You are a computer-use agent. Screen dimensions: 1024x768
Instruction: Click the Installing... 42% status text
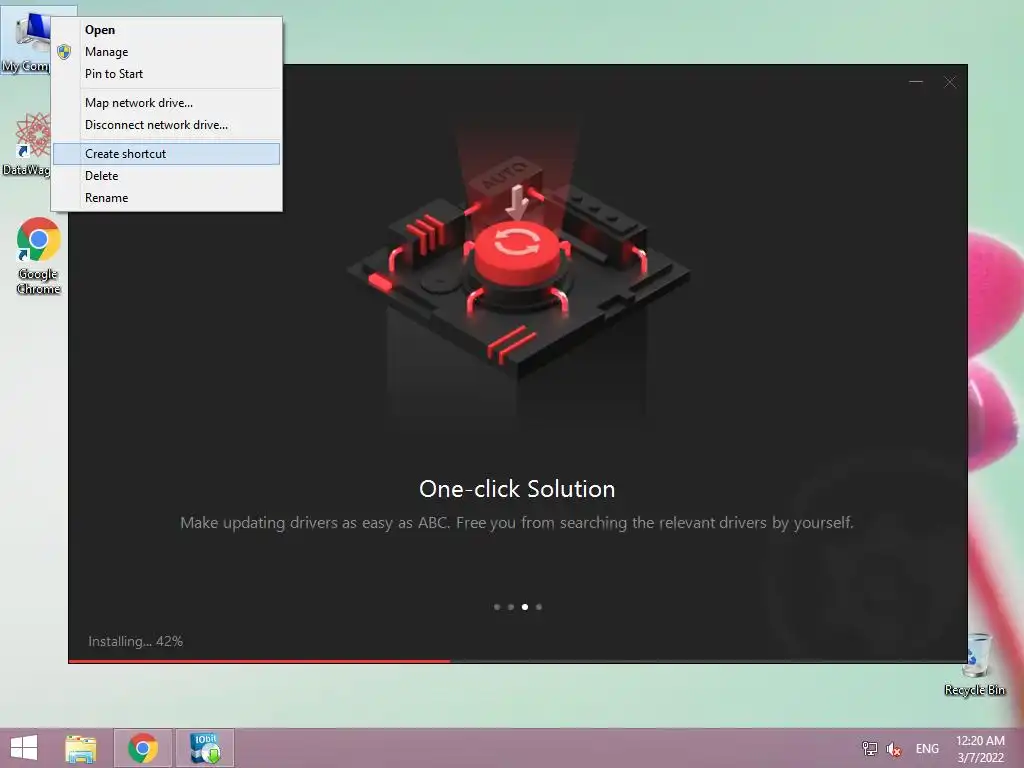[135, 641]
